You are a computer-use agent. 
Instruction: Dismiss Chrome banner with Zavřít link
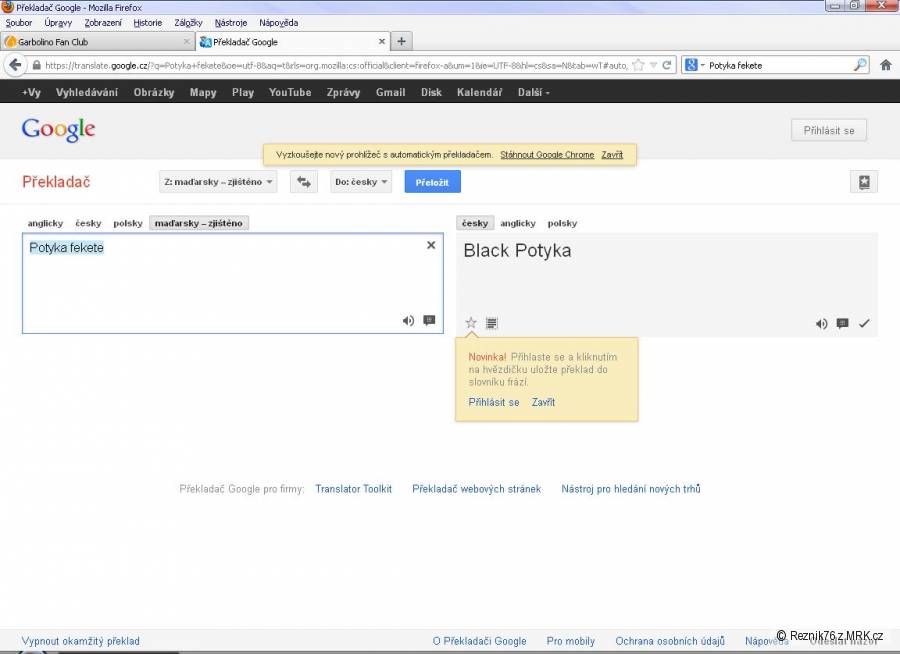click(612, 154)
